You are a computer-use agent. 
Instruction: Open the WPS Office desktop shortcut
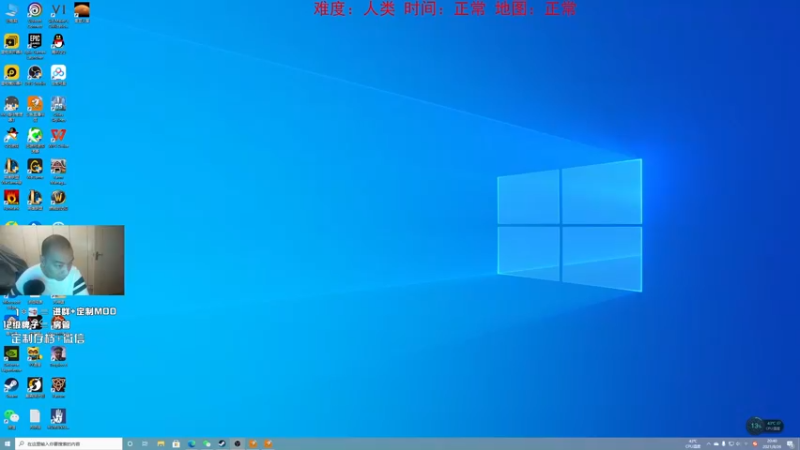tap(58, 138)
